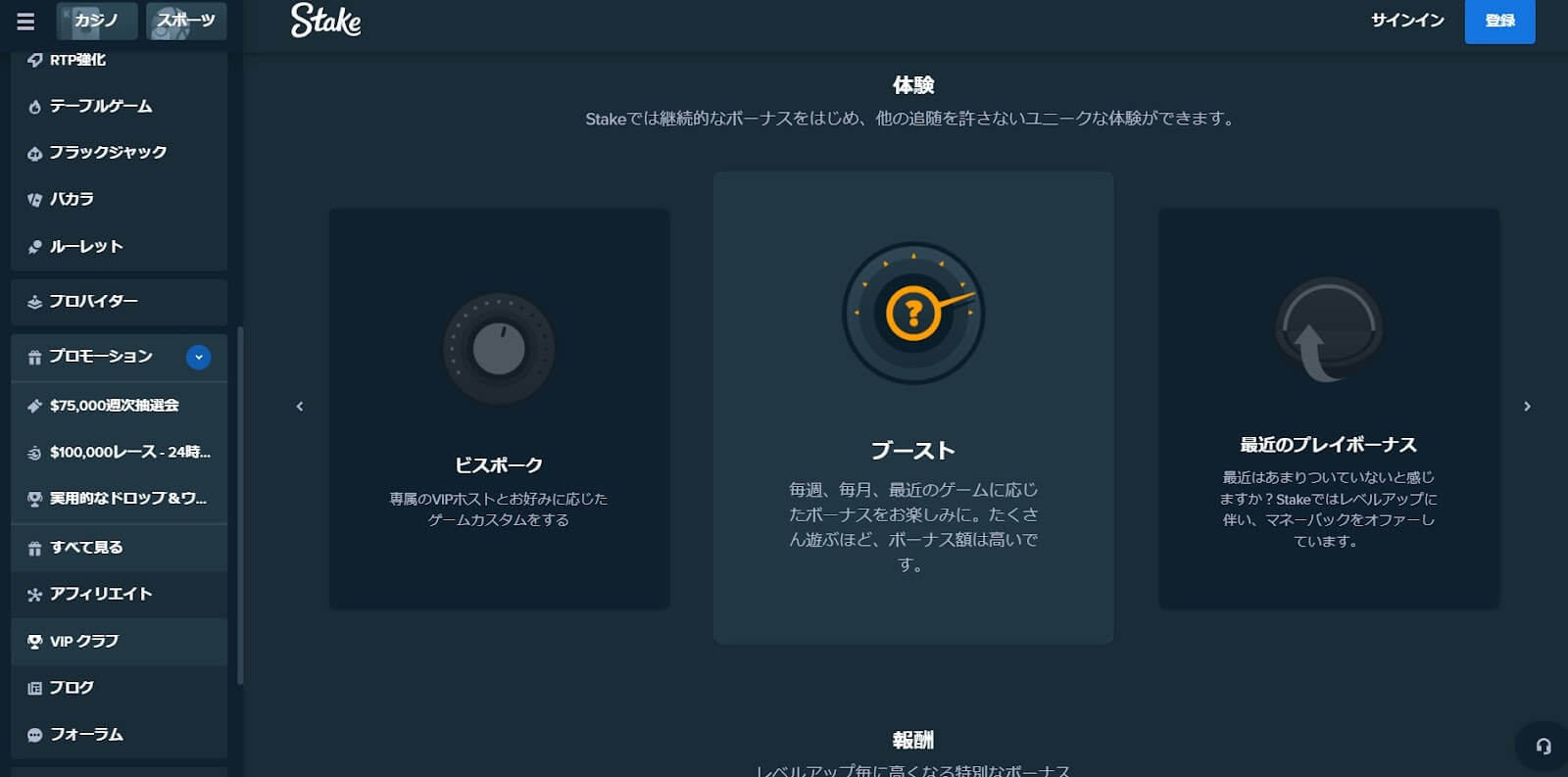Click the ブログ icon

[34, 689]
